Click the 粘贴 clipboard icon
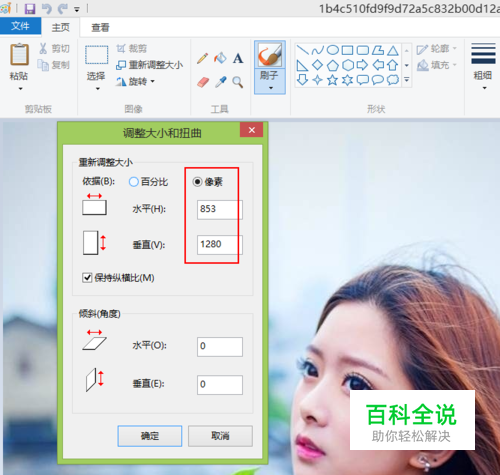 point(19,54)
